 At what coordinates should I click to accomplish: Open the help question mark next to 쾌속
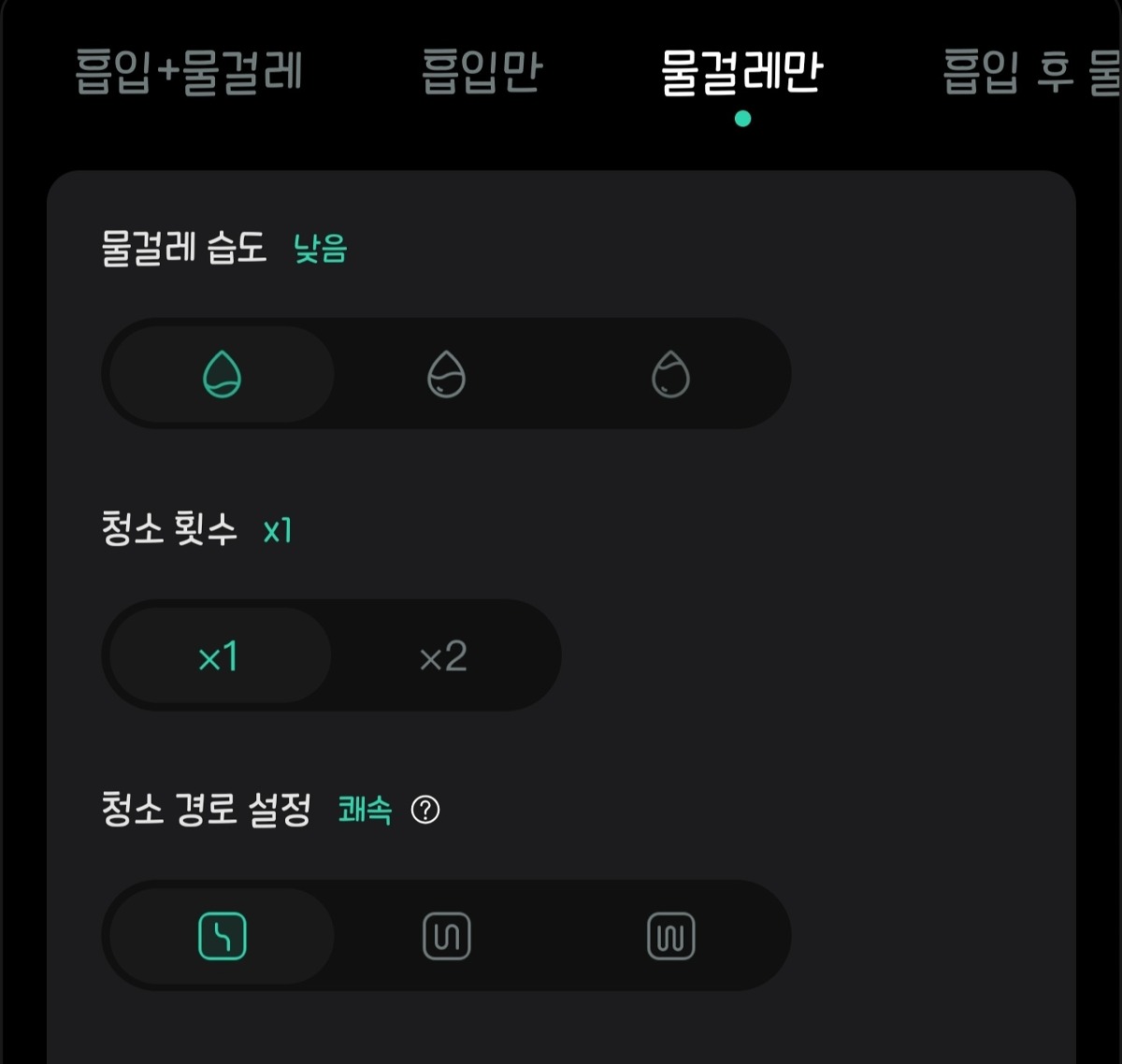(x=425, y=810)
